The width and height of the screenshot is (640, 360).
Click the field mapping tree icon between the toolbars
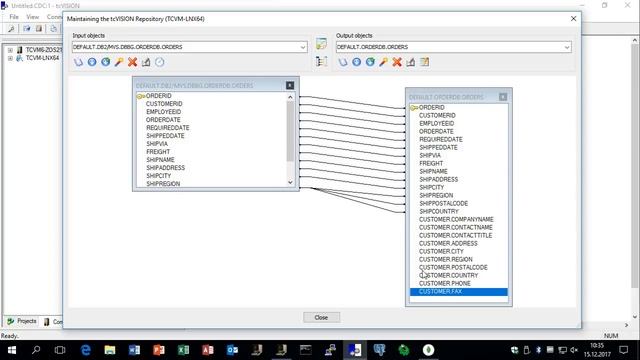click(x=321, y=62)
